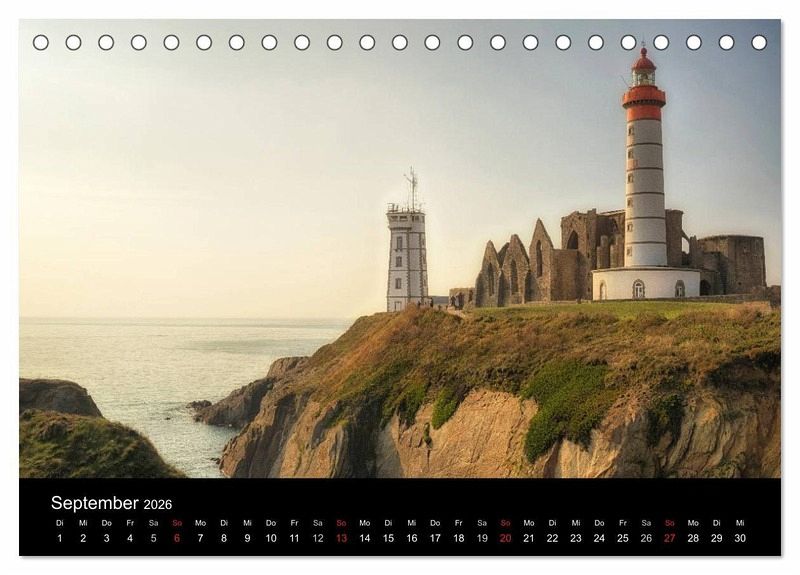Click the red 'So' label above 27
This screenshot has height=575, width=800.
tap(670, 523)
